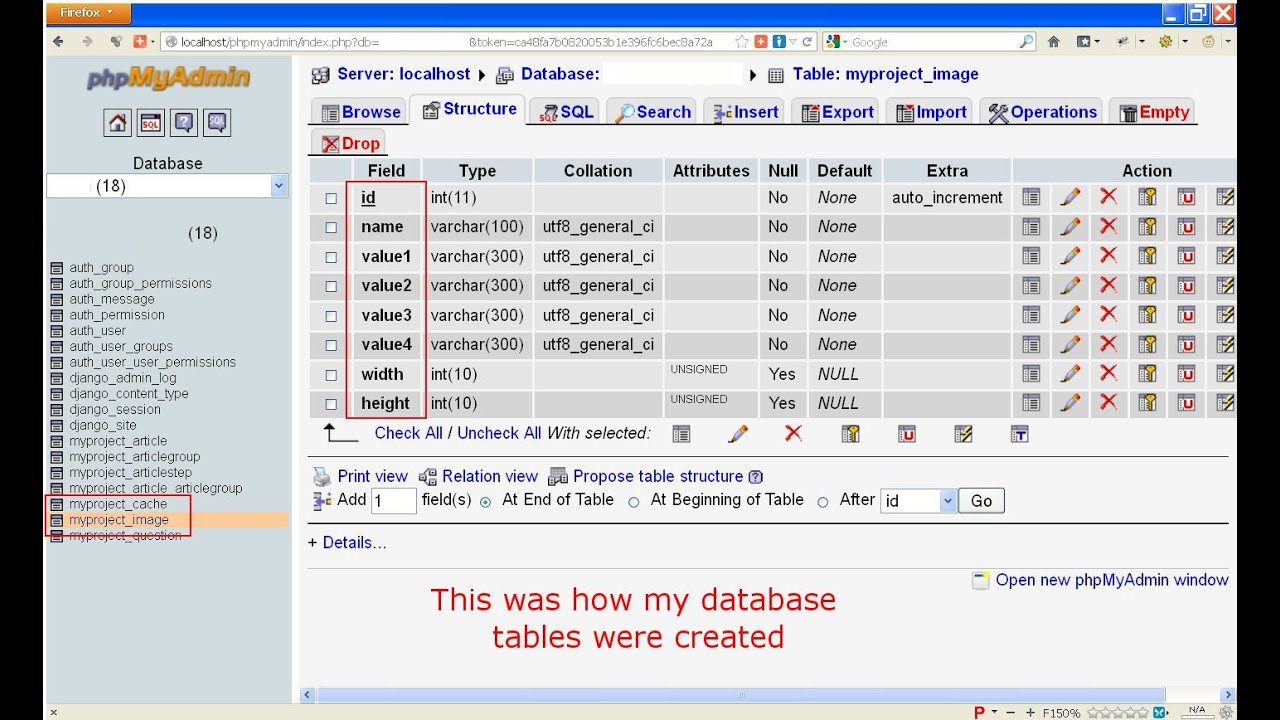
Task: Select At Beginning of Table radio button
Action: click(634, 502)
